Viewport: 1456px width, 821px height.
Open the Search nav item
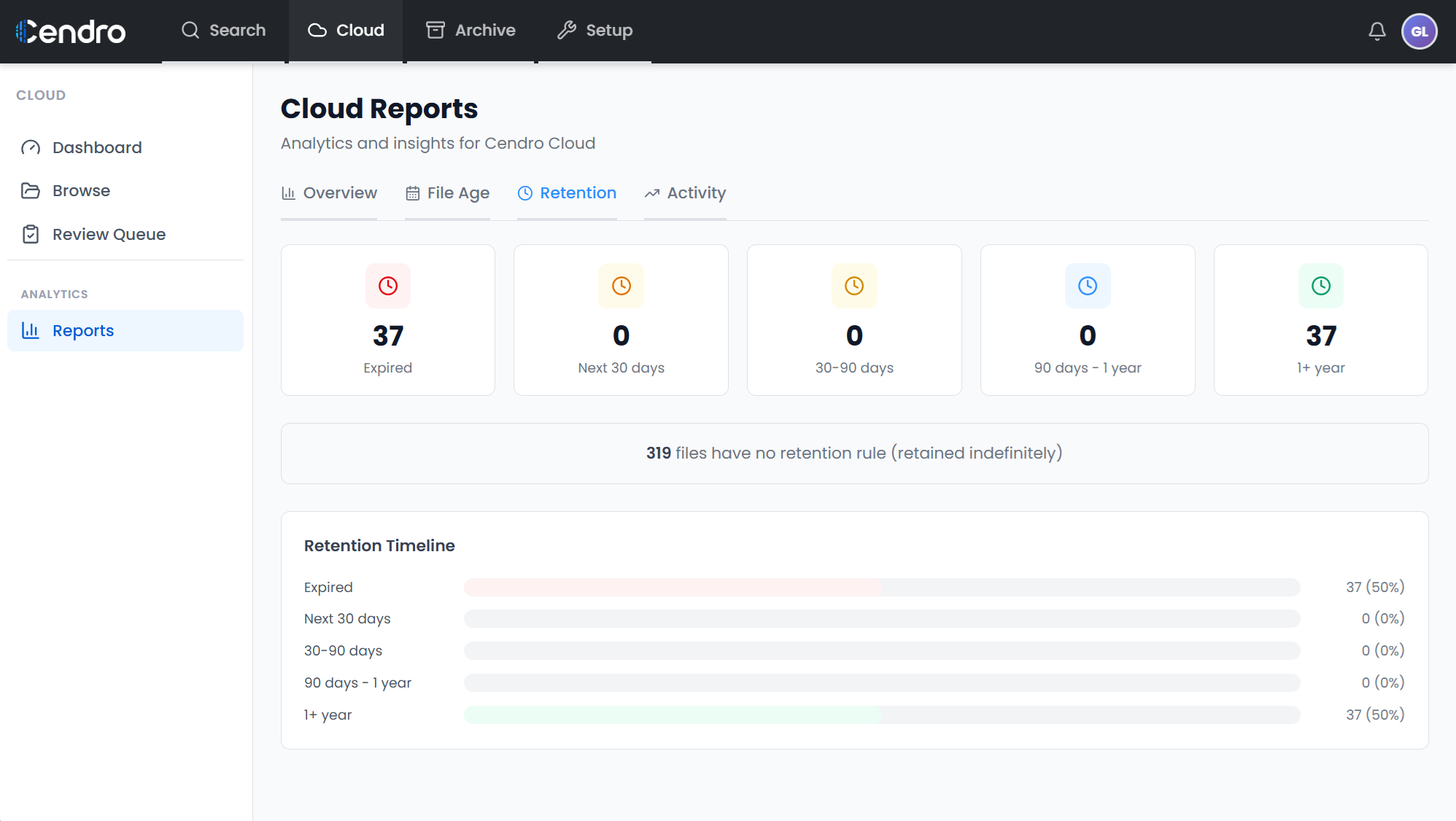tap(223, 31)
